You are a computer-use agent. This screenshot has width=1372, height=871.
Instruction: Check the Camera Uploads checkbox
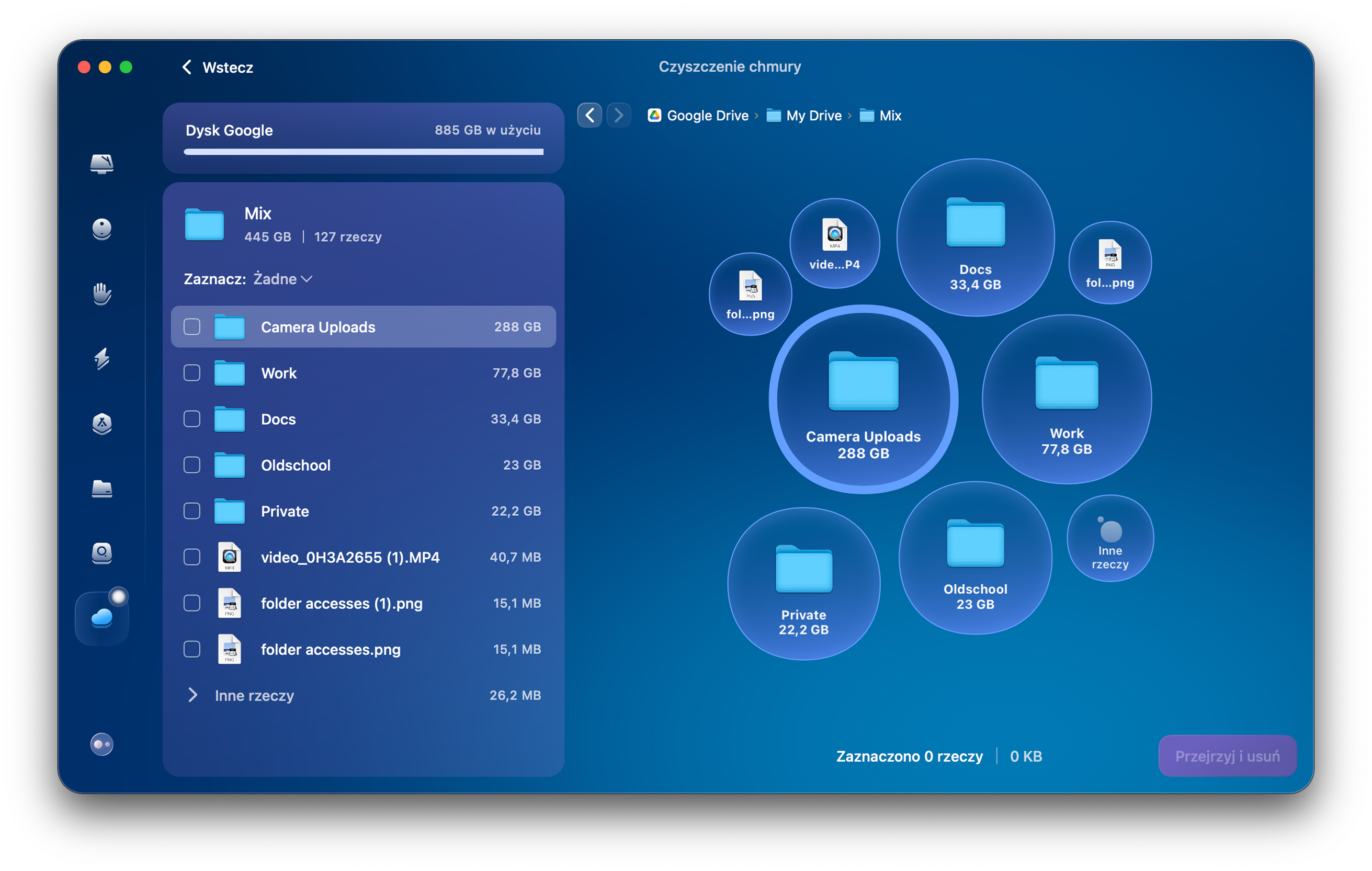(191, 326)
